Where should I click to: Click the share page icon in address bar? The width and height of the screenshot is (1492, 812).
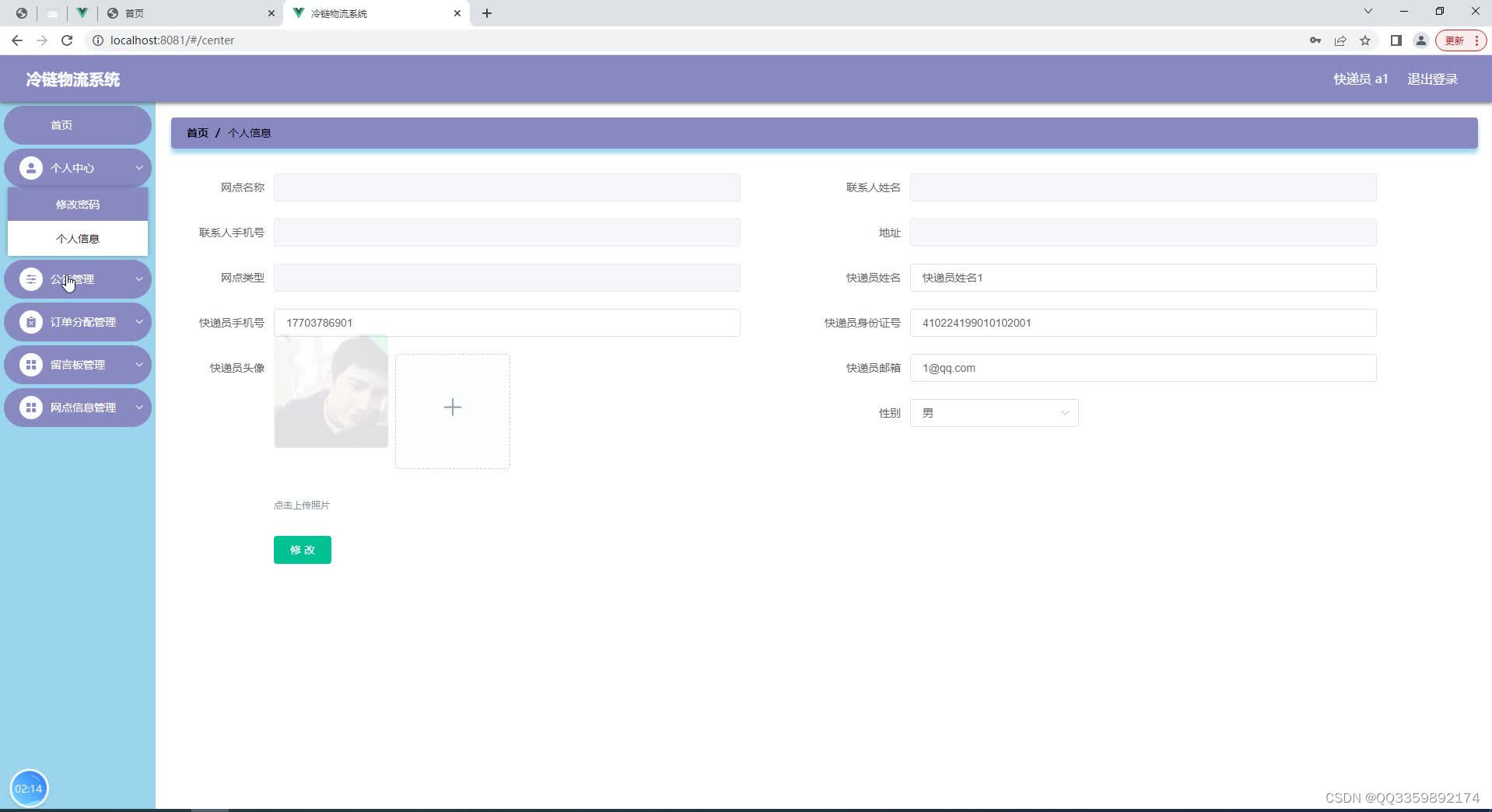(1340, 40)
